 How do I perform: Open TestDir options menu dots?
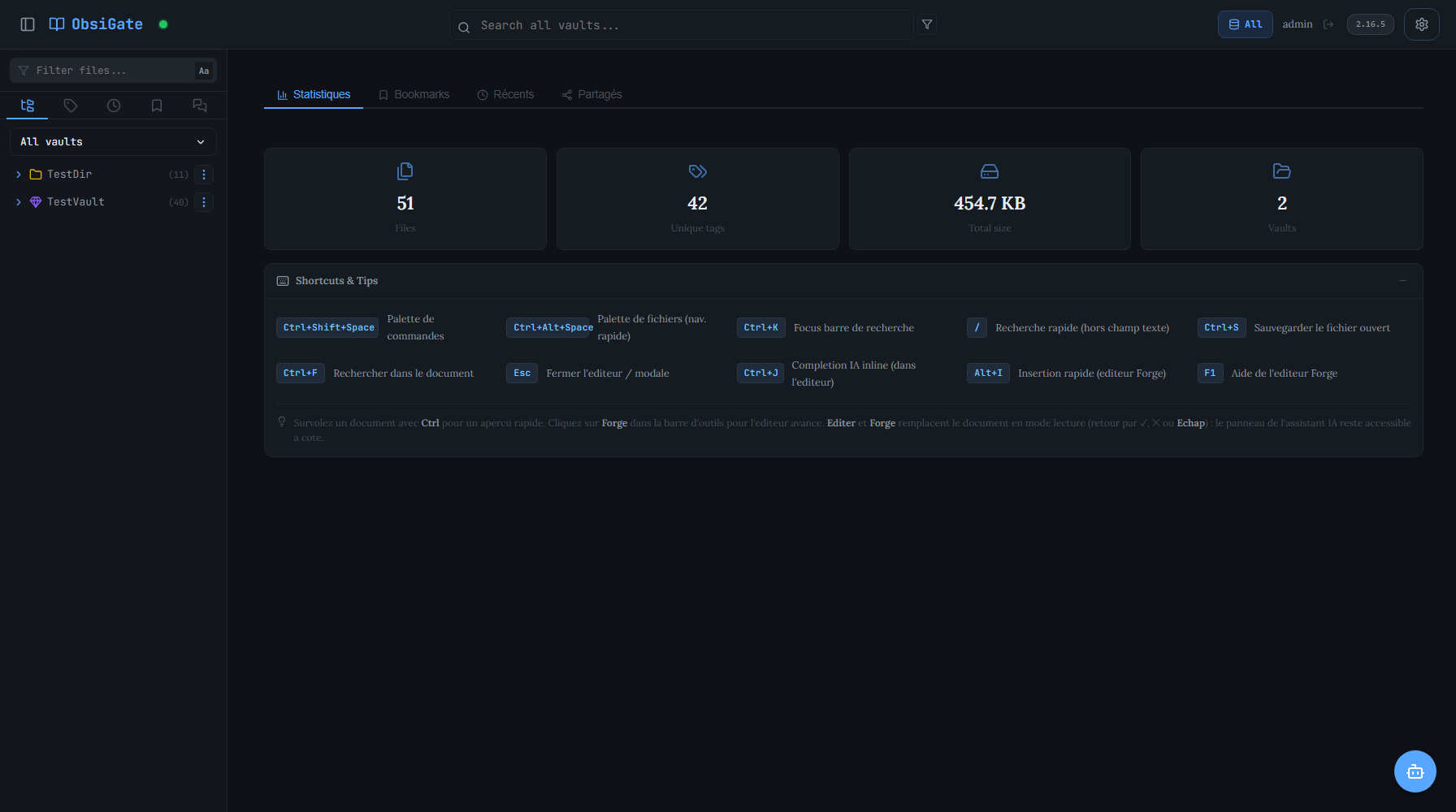[204, 175]
